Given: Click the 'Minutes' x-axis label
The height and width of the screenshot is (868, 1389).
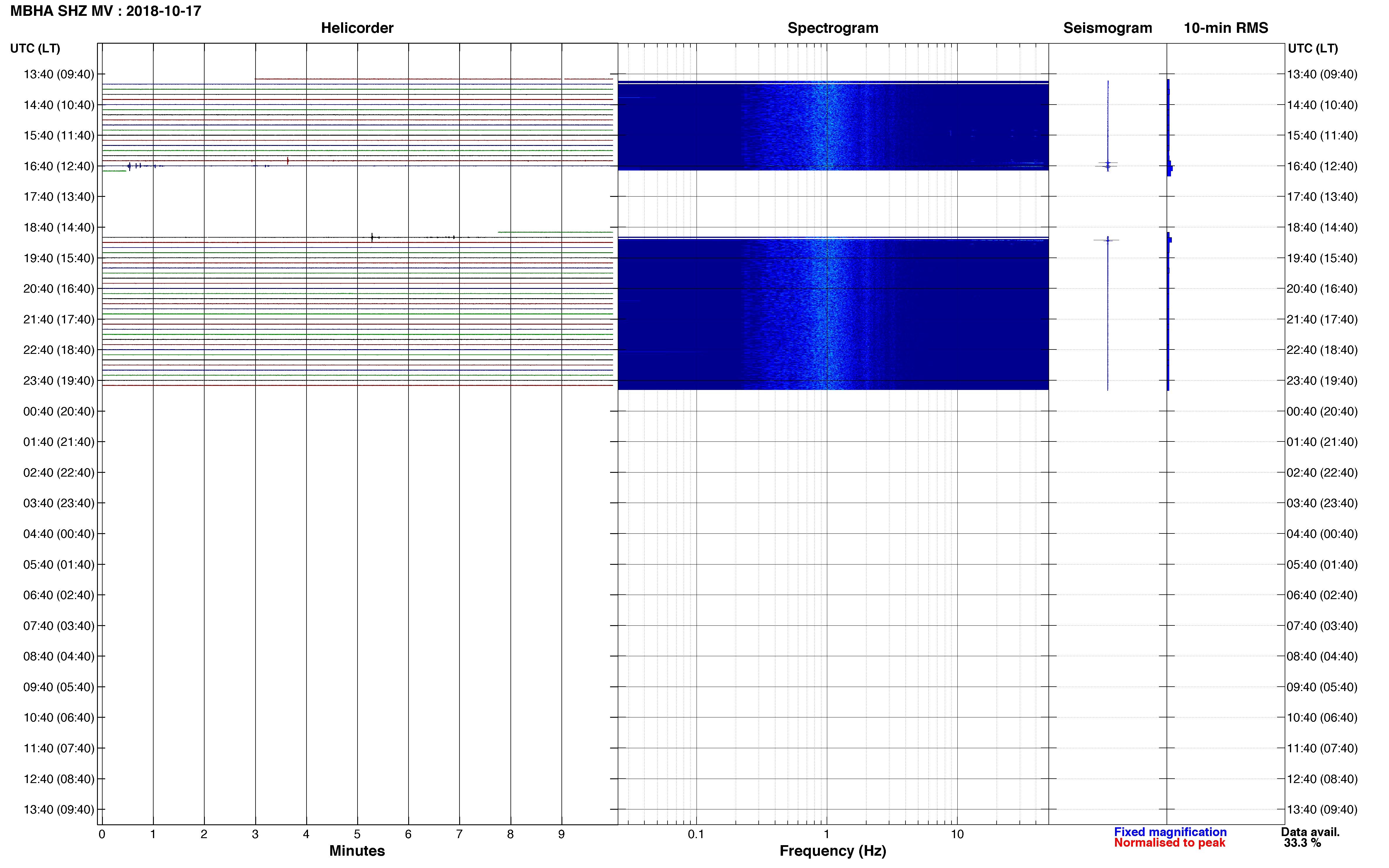Looking at the screenshot, I should (357, 851).
